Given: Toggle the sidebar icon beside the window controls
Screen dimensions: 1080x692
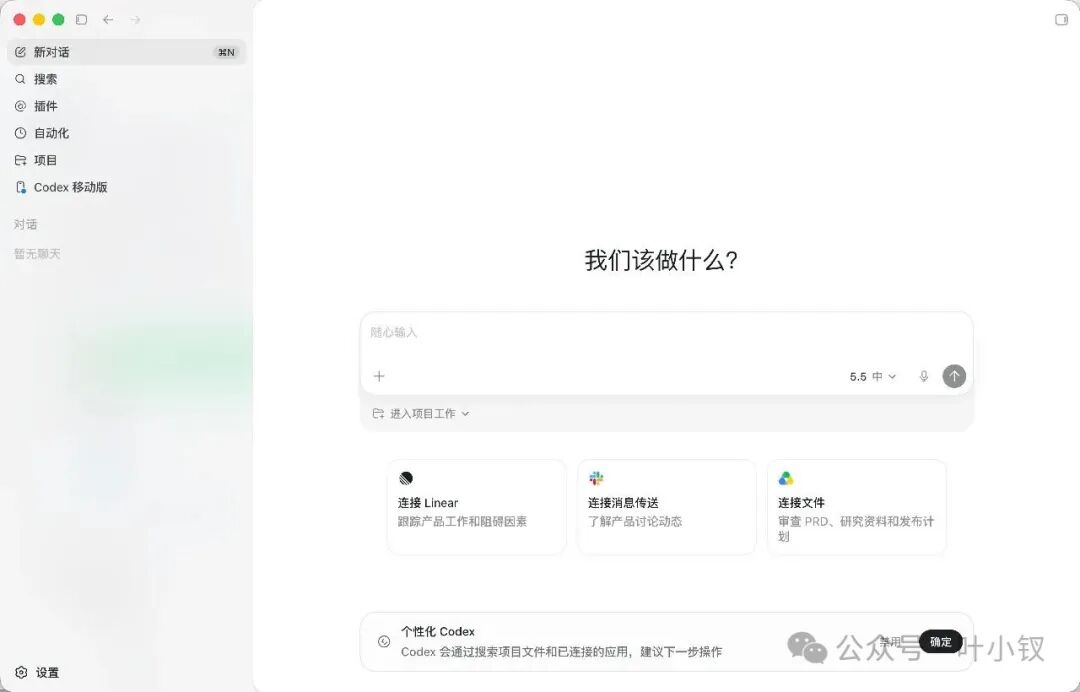Looking at the screenshot, I should coord(81,20).
